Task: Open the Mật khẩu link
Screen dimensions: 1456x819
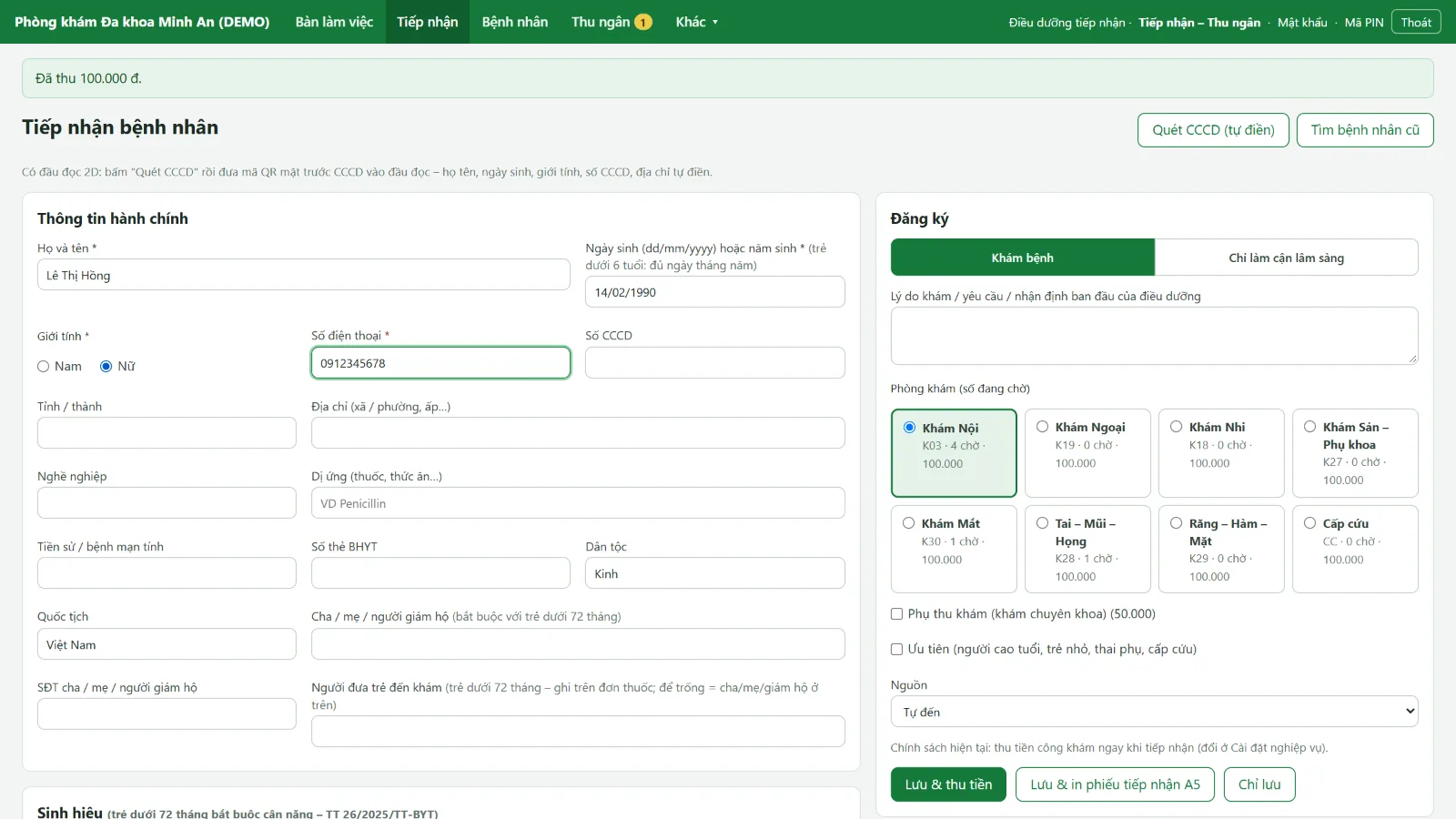Action: (1302, 23)
